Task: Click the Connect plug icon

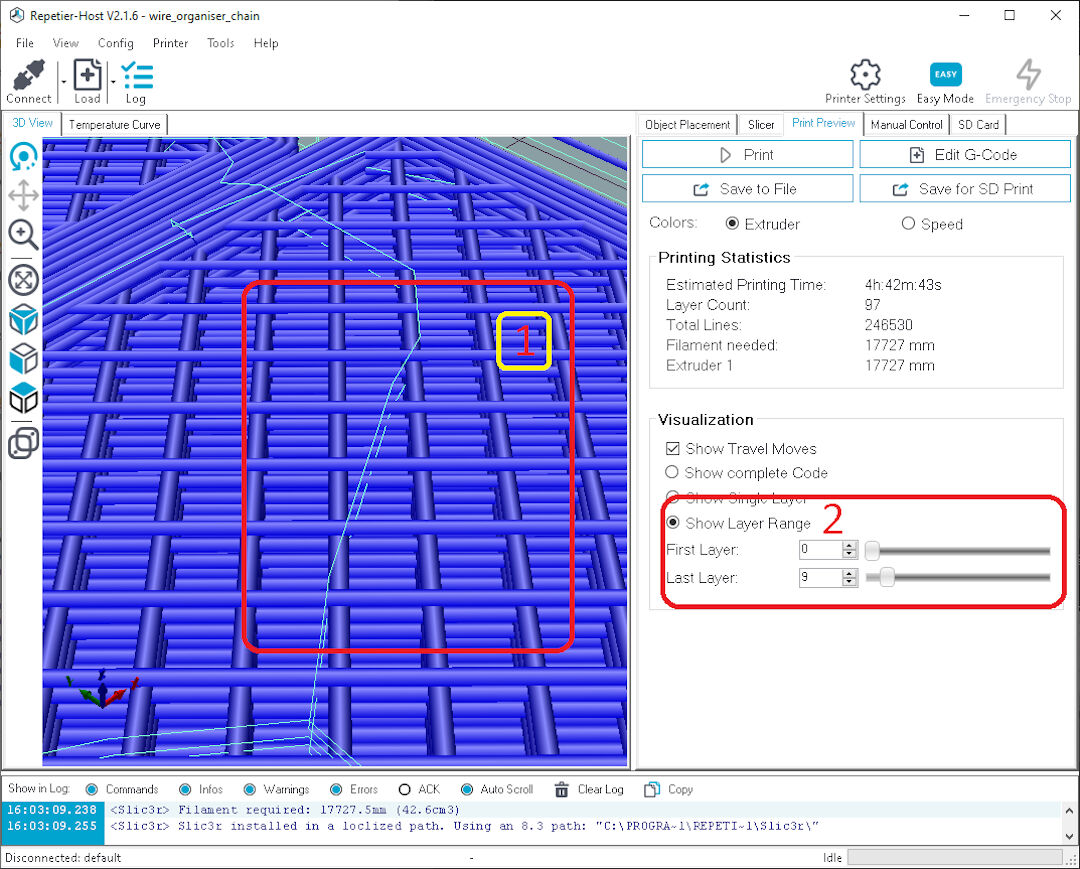Action: point(28,76)
